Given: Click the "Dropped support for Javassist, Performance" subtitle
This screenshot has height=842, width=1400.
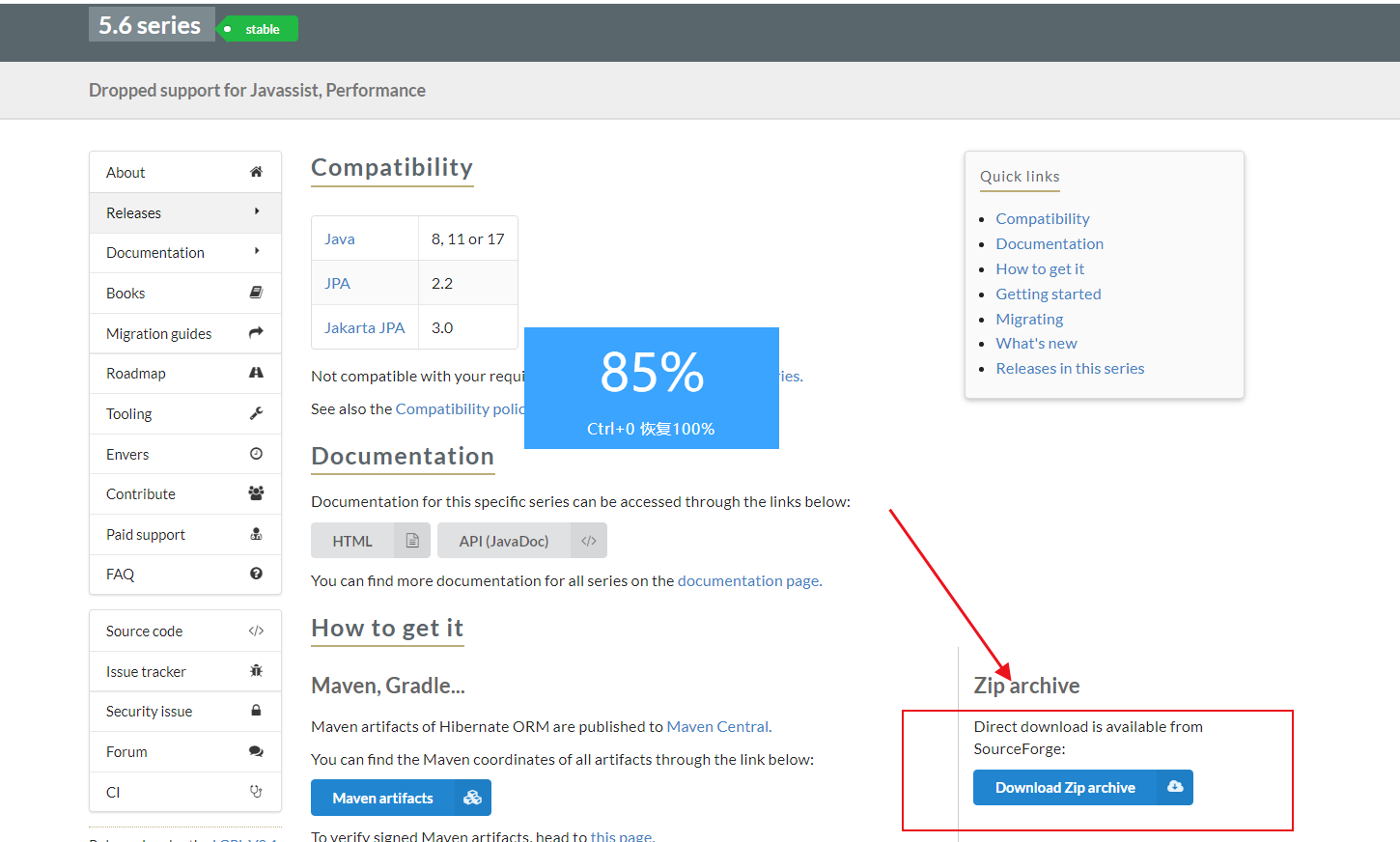Looking at the screenshot, I should (257, 90).
